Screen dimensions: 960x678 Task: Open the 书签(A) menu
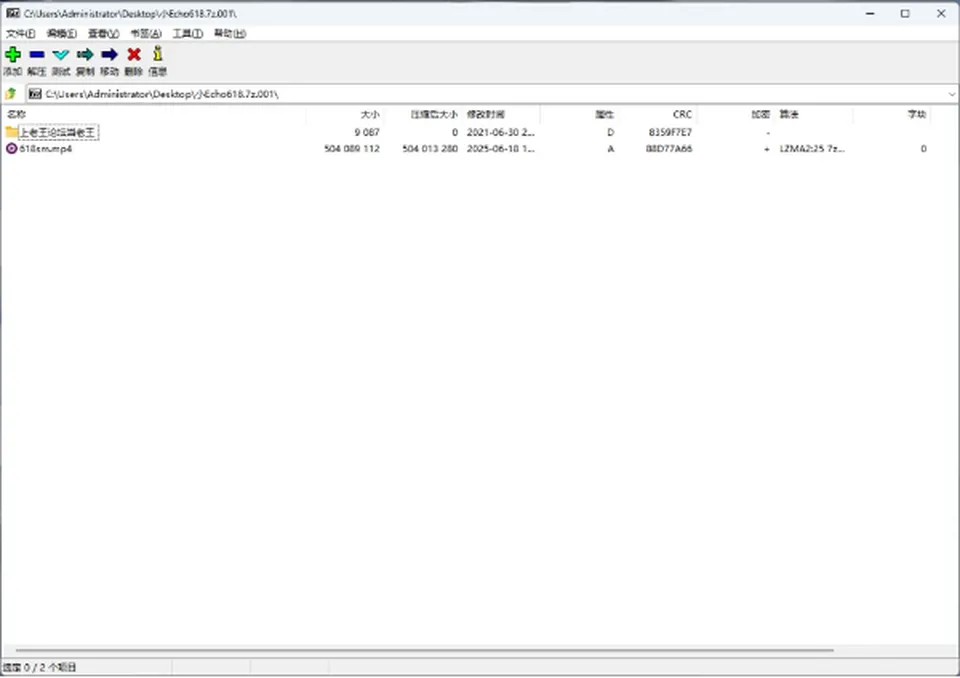click(146, 33)
